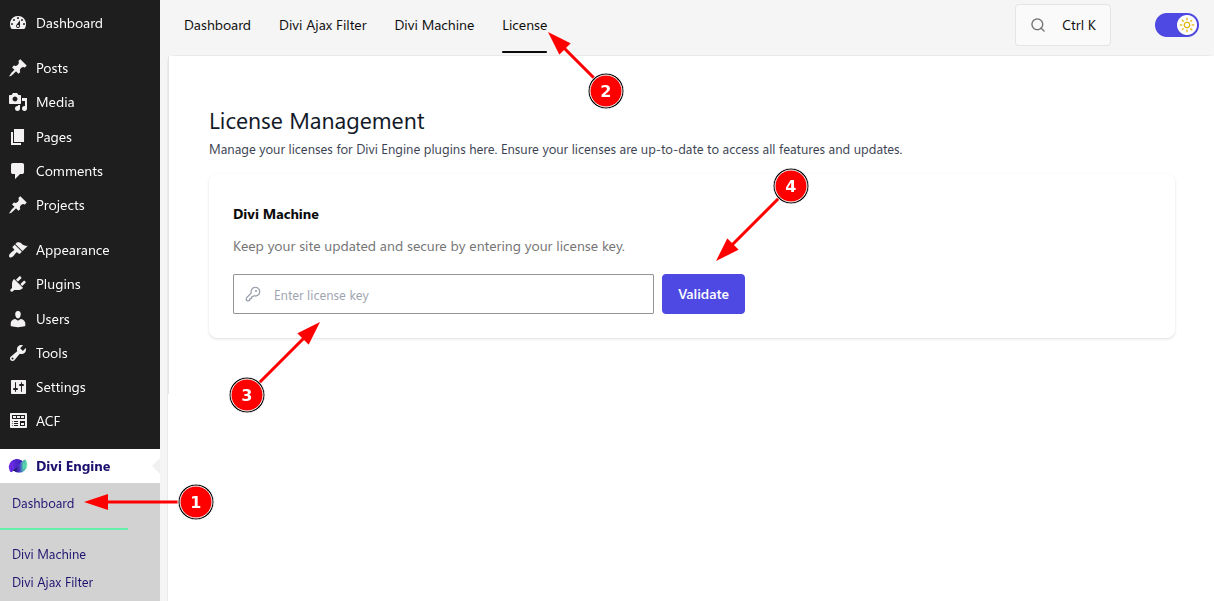Click the Appearance paintbrush icon
1214x601 pixels.
point(18,250)
